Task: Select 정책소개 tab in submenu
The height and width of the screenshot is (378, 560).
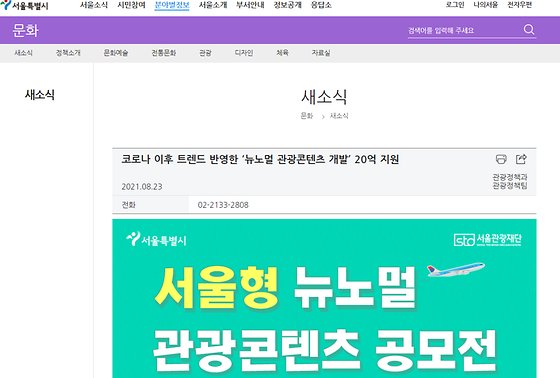Action: [x=68, y=53]
